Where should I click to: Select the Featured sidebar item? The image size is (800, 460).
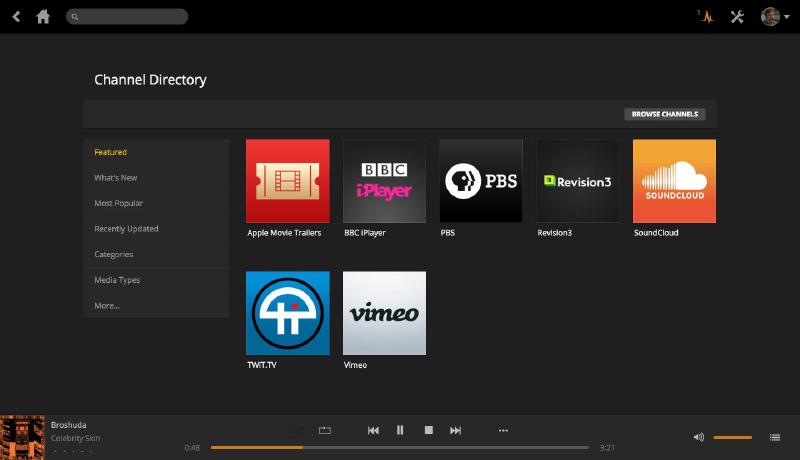(156, 152)
